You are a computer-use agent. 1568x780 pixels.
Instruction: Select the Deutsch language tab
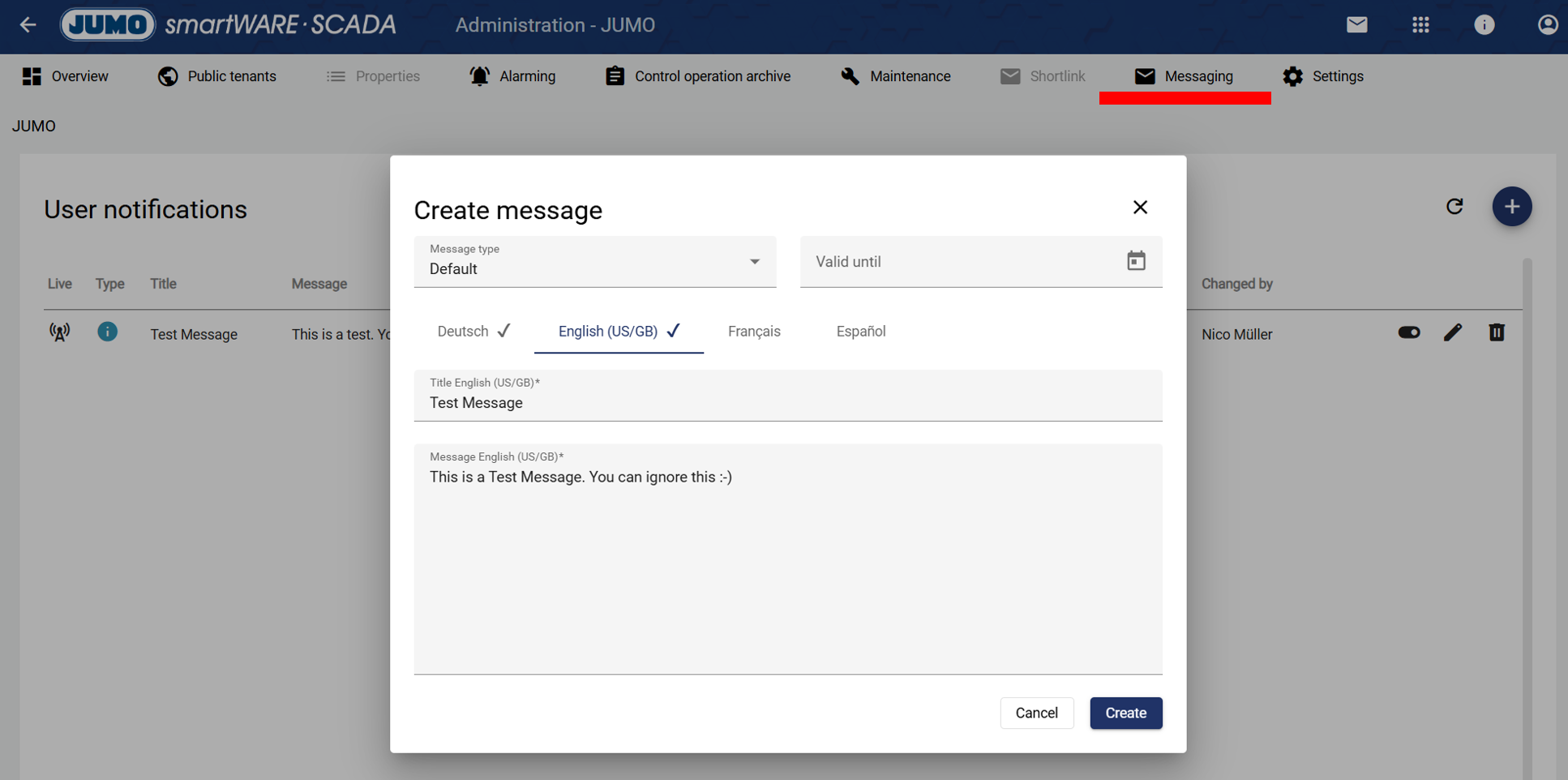tap(473, 332)
